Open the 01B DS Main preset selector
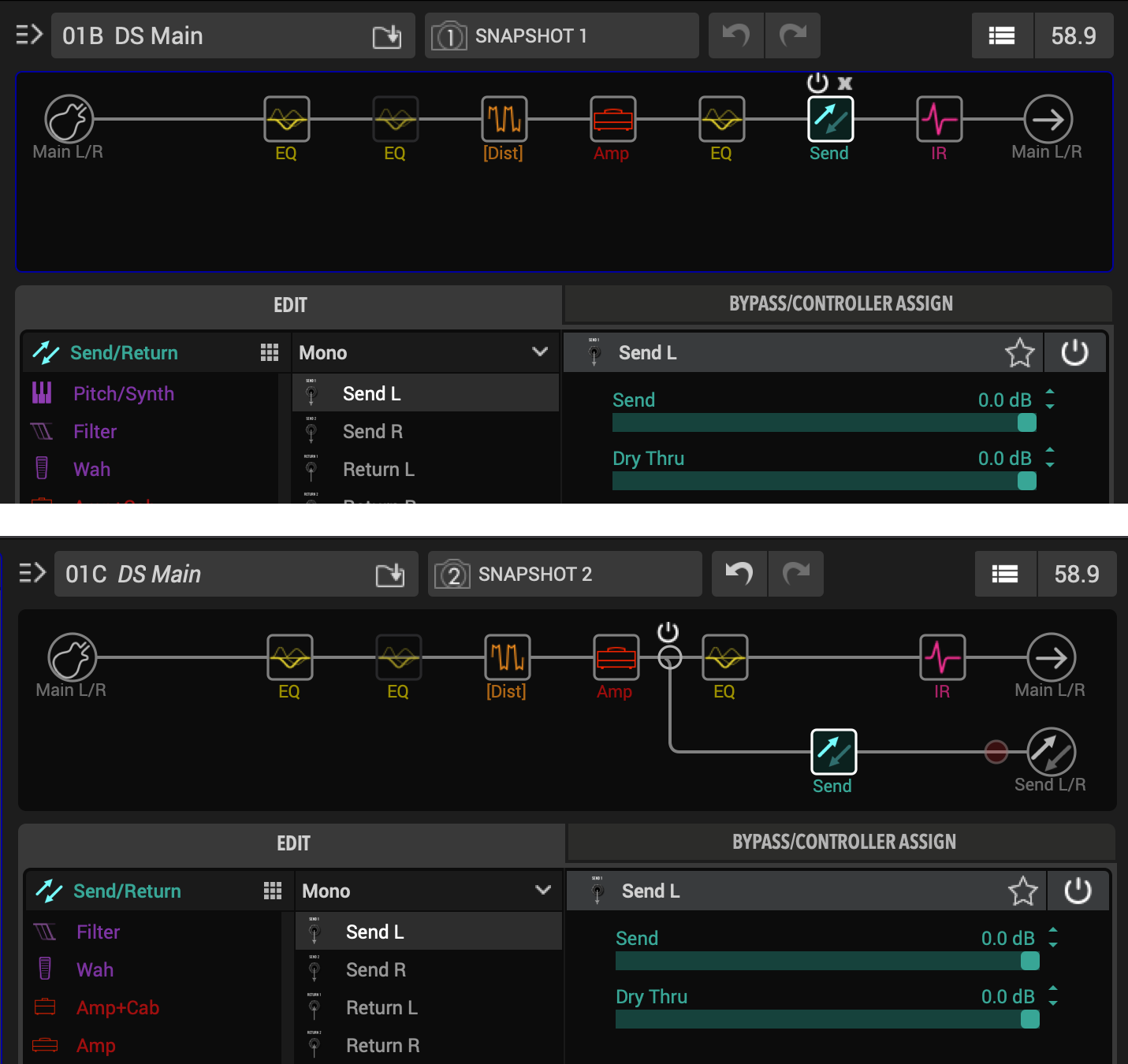Image resolution: width=1128 pixels, height=1064 pixels. 233,35
